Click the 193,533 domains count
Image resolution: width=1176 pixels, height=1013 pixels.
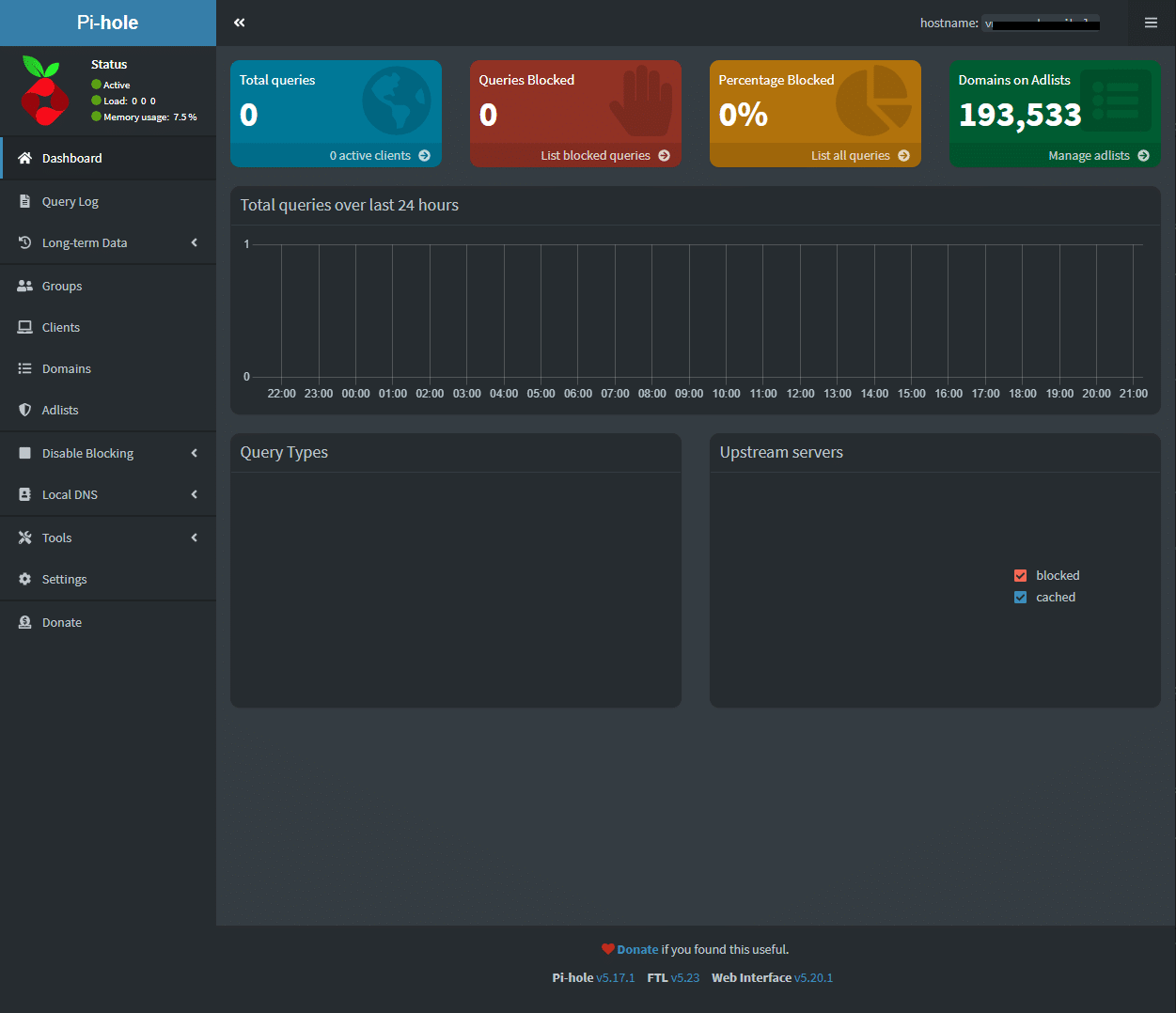click(x=1020, y=115)
